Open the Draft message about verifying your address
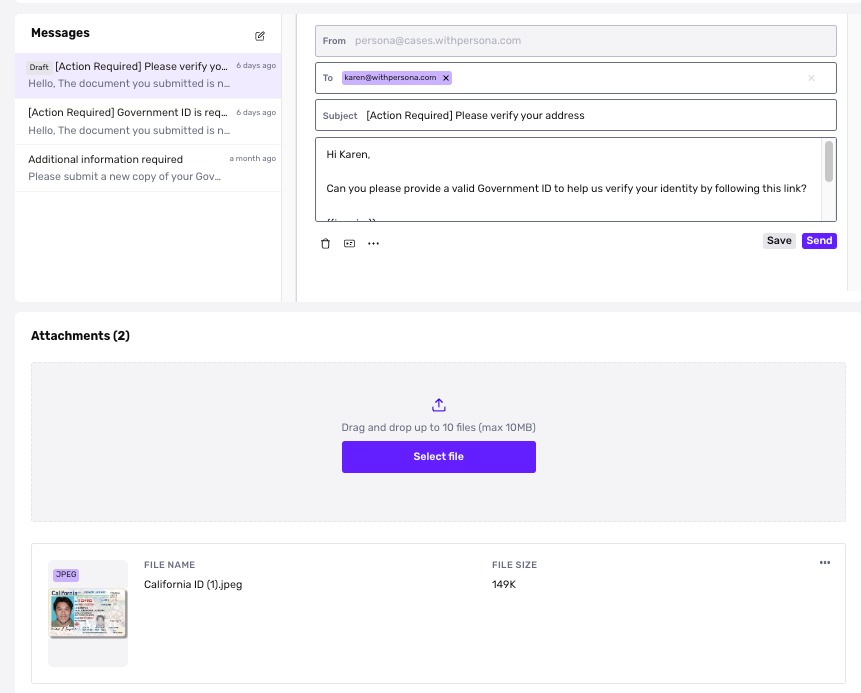The image size is (861, 693). click(x=148, y=75)
